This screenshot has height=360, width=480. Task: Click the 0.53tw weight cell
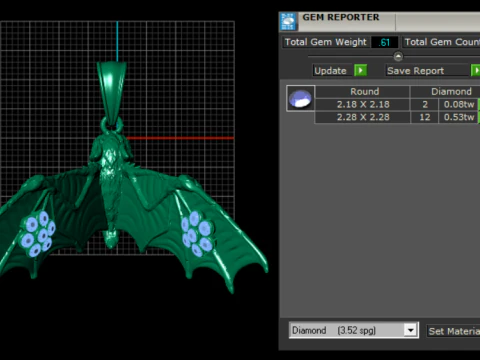pos(459,117)
